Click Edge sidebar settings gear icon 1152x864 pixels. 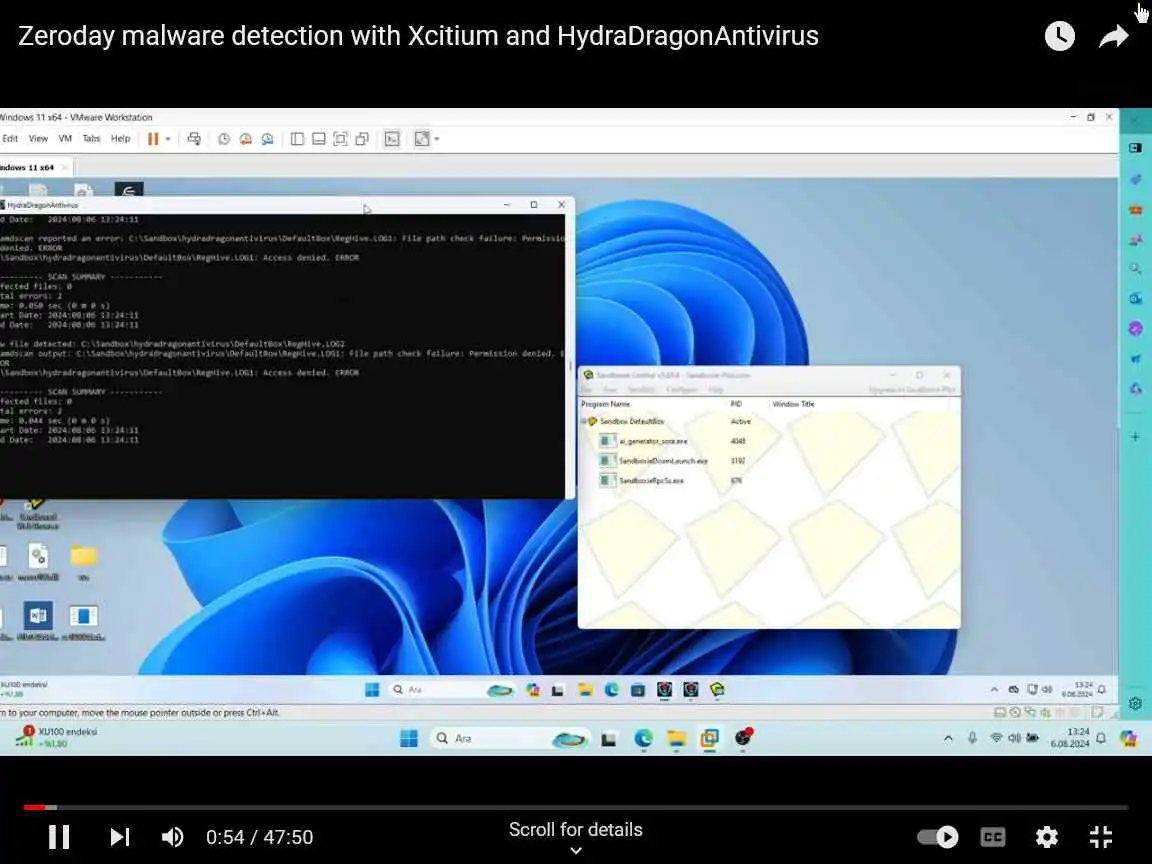click(1135, 703)
